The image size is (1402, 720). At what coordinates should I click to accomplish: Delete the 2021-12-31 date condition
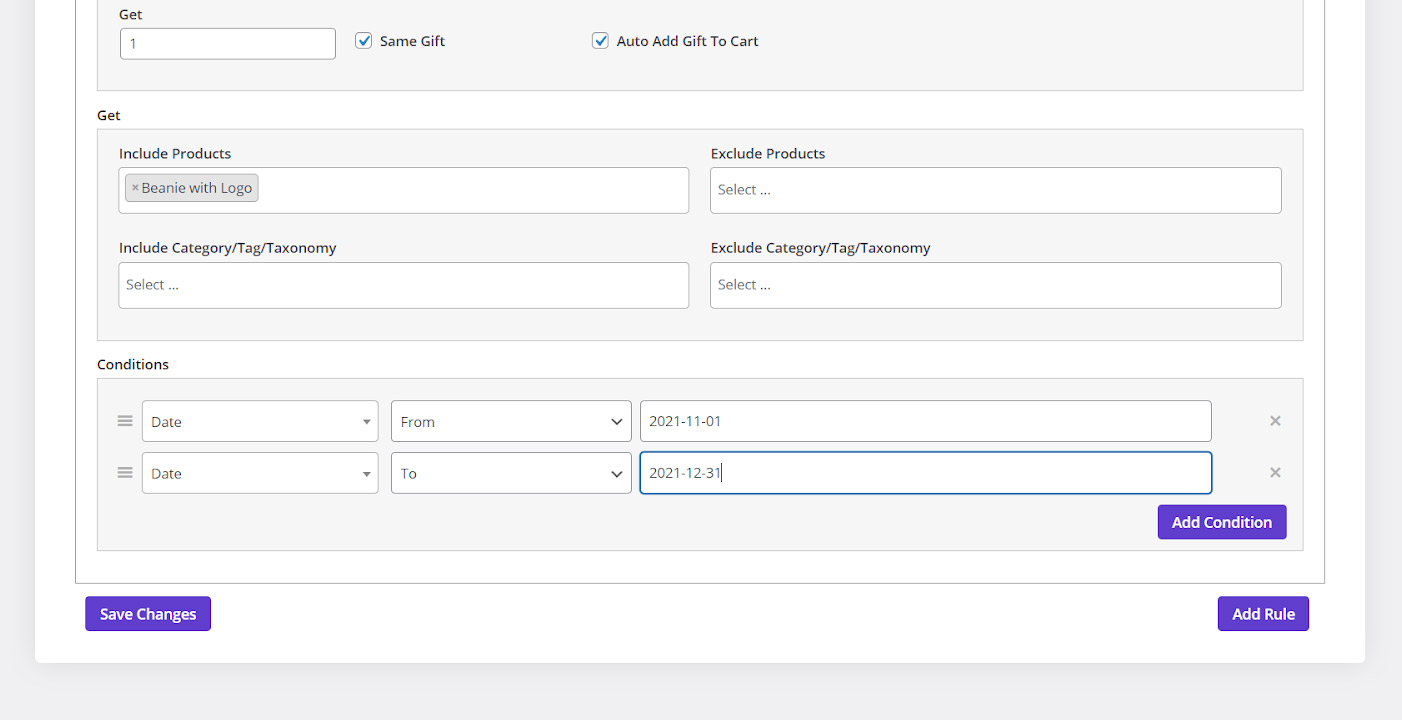click(x=1275, y=473)
